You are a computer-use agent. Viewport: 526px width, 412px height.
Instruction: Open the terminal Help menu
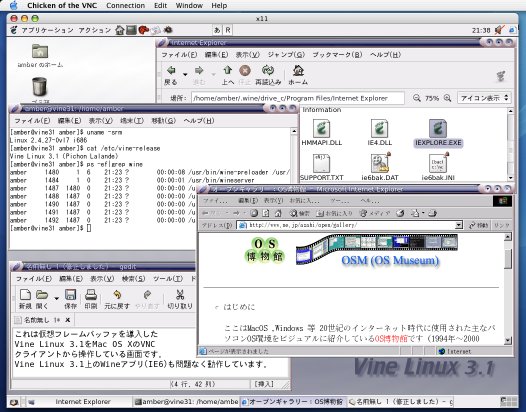coord(199,120)
